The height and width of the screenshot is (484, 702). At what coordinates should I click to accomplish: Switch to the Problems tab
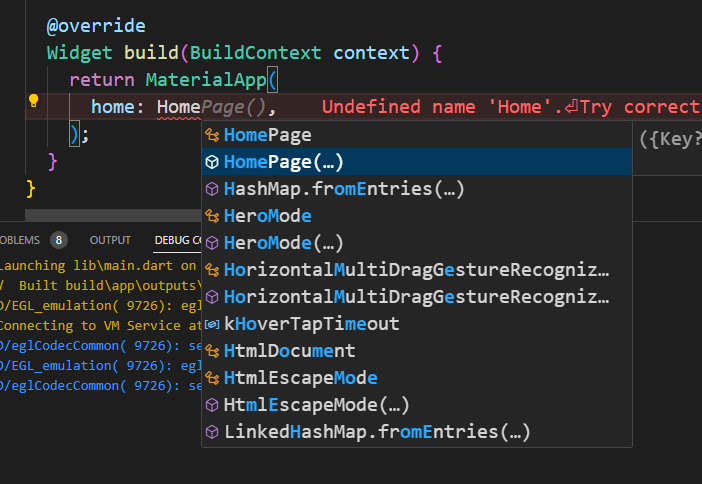tap(20, 240)
